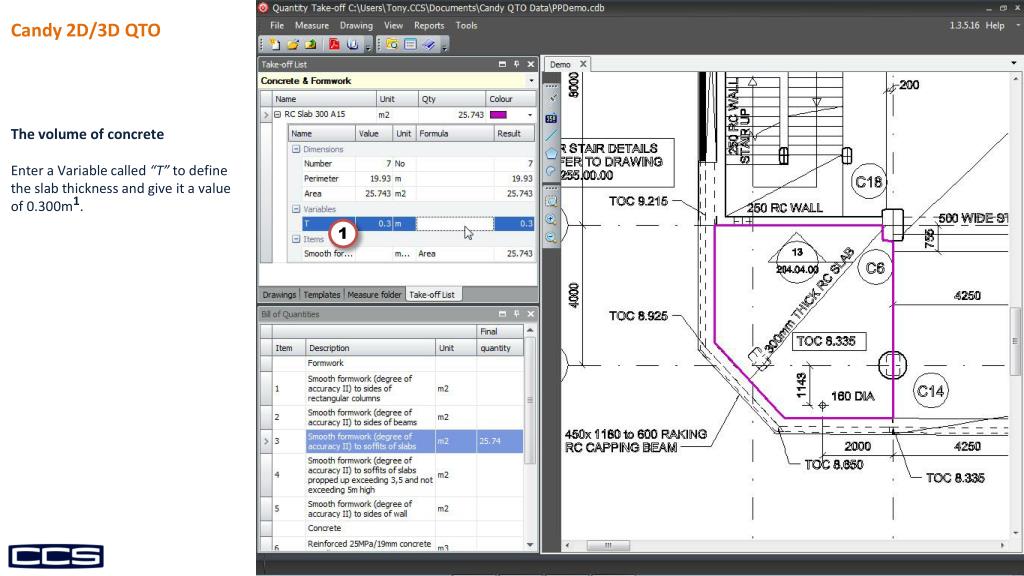
Task: Click the Qty column header in Take-off List
Action: [451, 99]
